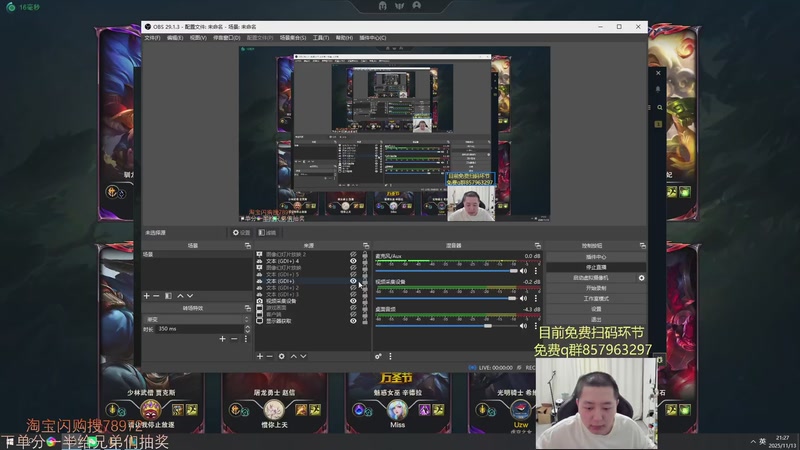Remove a transition with the minus icon

click(234, 339)
